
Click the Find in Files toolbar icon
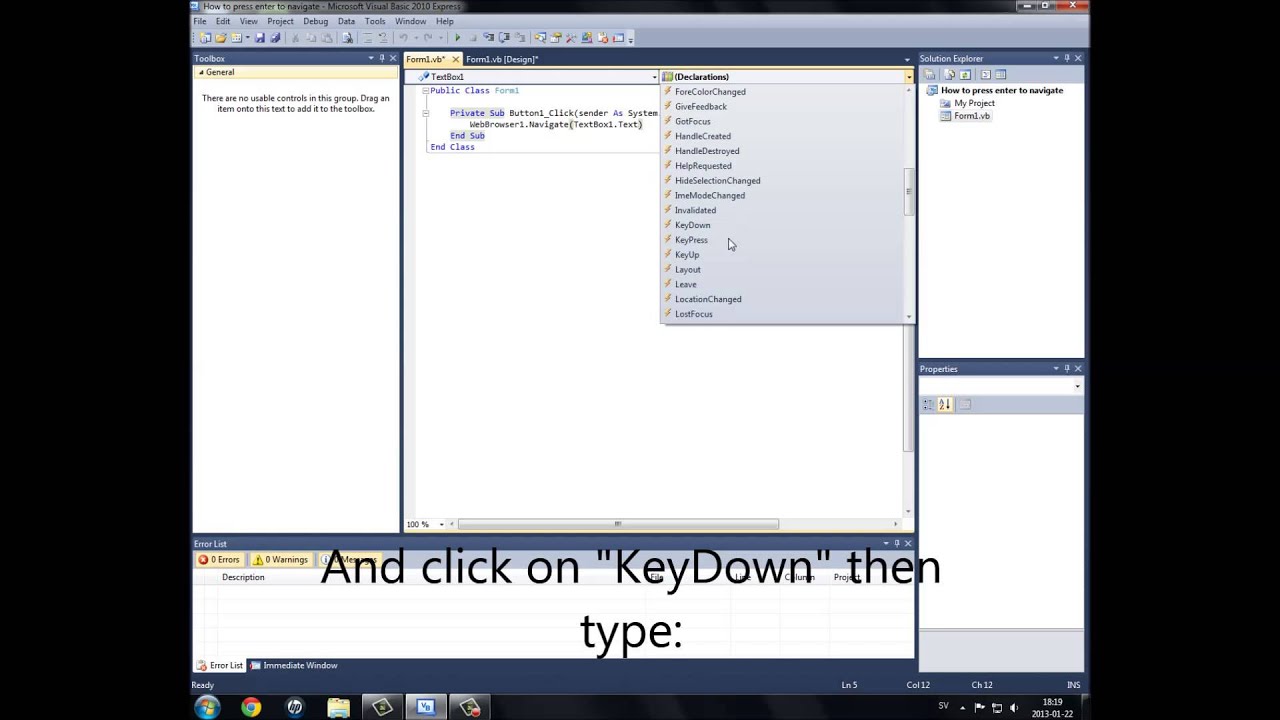coord(347,38)
